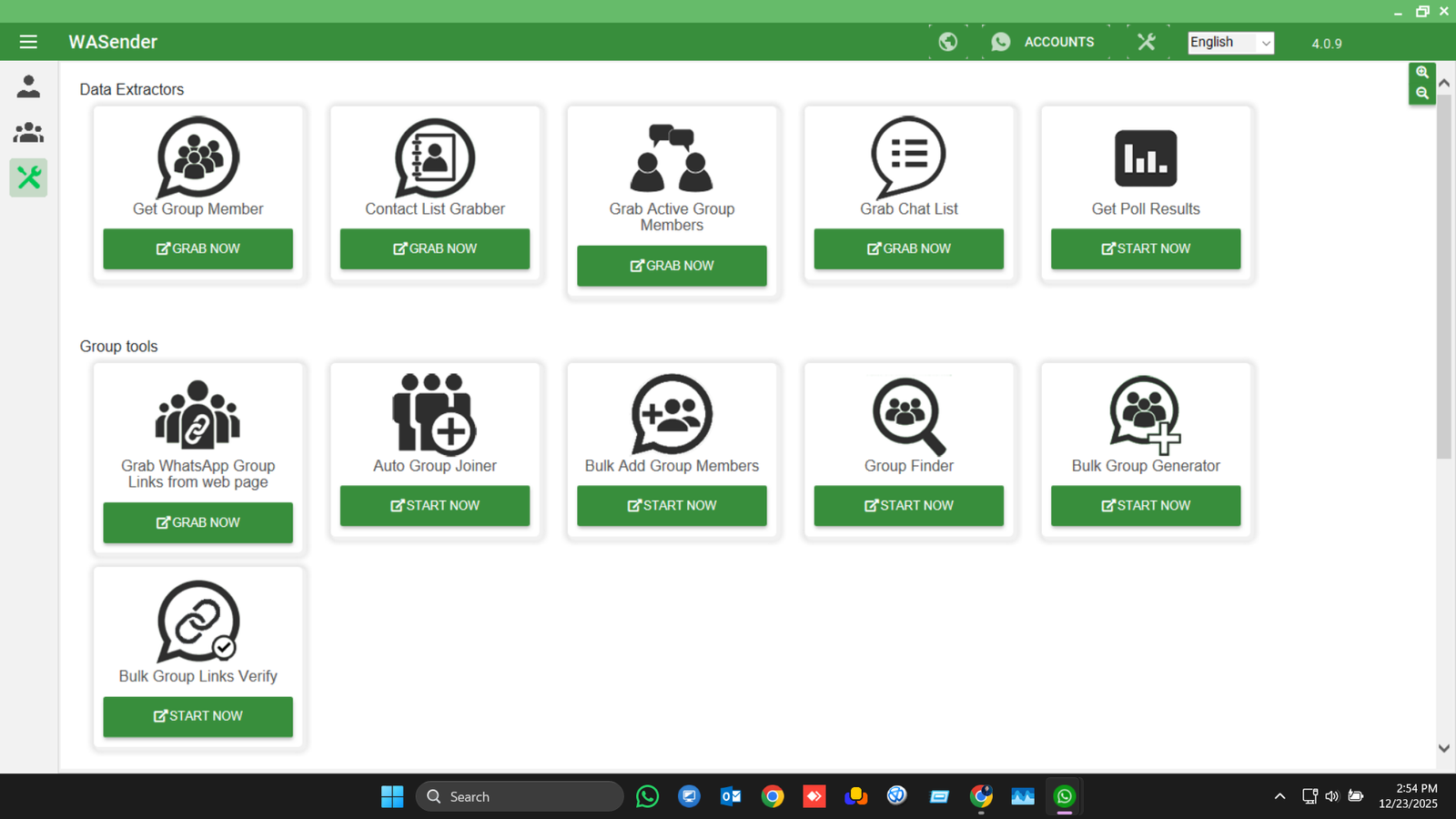
Task: Click the zoom-in icon at top right
Action: click(x=1422, y=71)
